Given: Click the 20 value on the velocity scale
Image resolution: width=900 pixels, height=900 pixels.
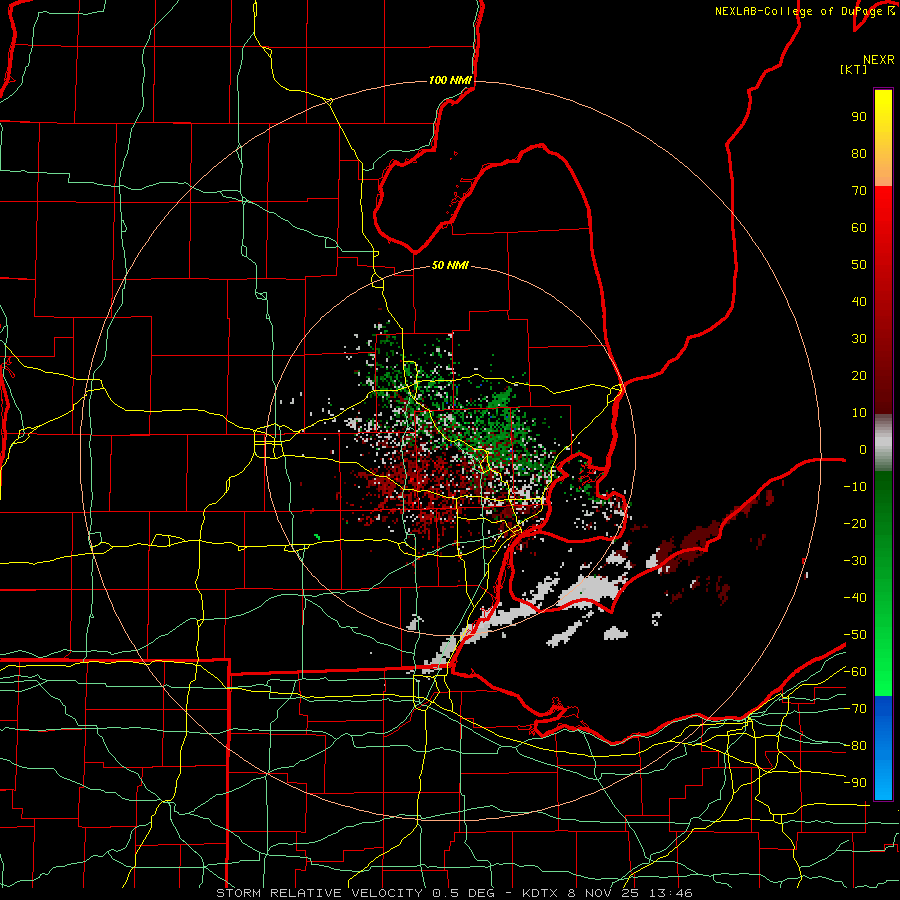Looking at the screenshot, I should point(859,375).
